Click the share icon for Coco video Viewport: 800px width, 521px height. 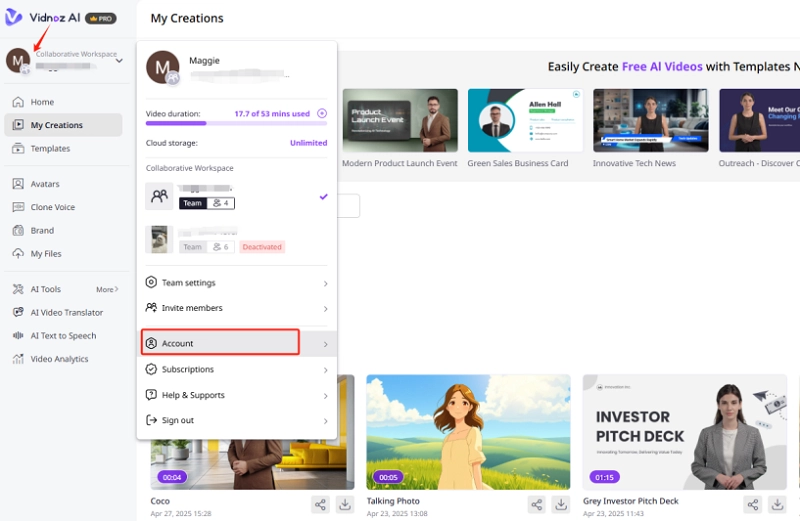pyautogui.click(x=320, y=505)
